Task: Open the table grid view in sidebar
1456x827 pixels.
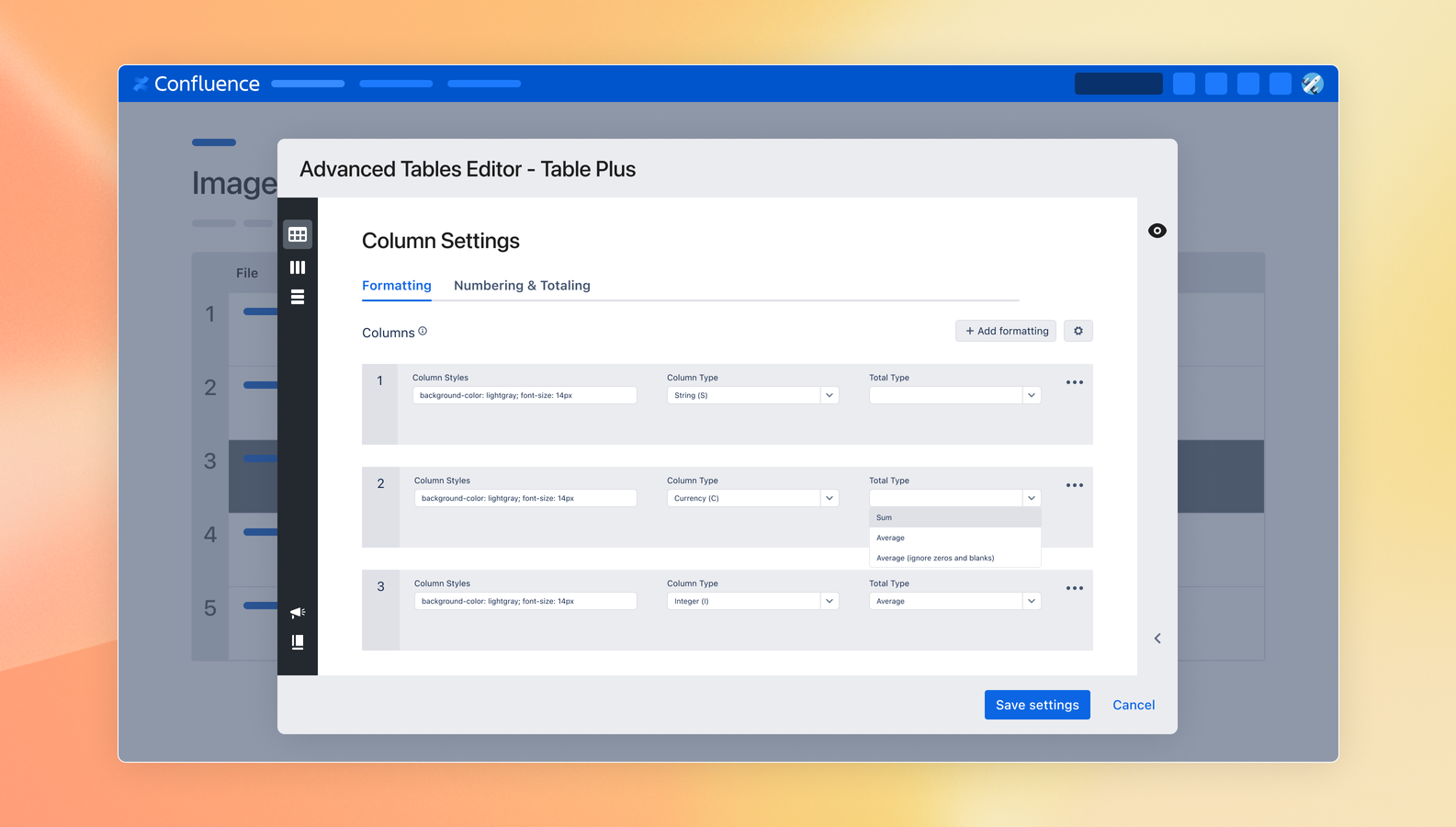Action: pyautogui.click(x=298, y=234)
